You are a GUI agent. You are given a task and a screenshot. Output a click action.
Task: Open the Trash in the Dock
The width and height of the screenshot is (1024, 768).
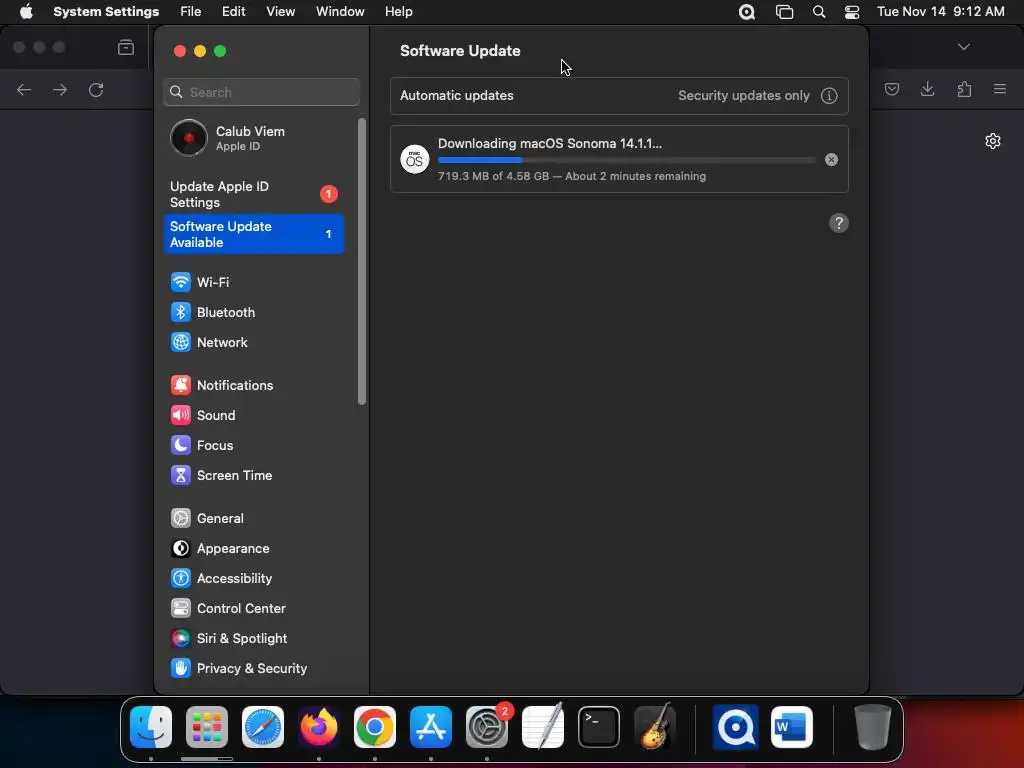[872, 727]
